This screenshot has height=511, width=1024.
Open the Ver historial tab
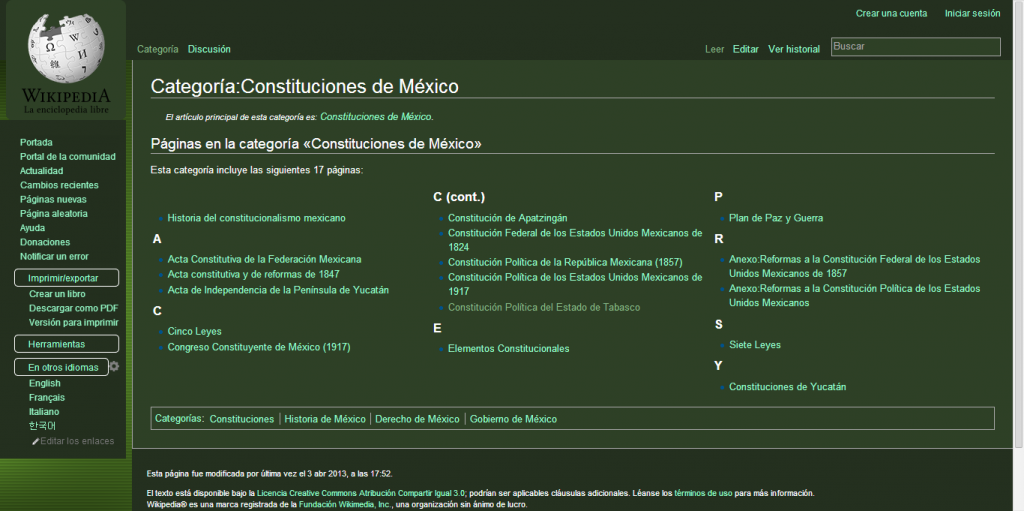click(794, 49)
